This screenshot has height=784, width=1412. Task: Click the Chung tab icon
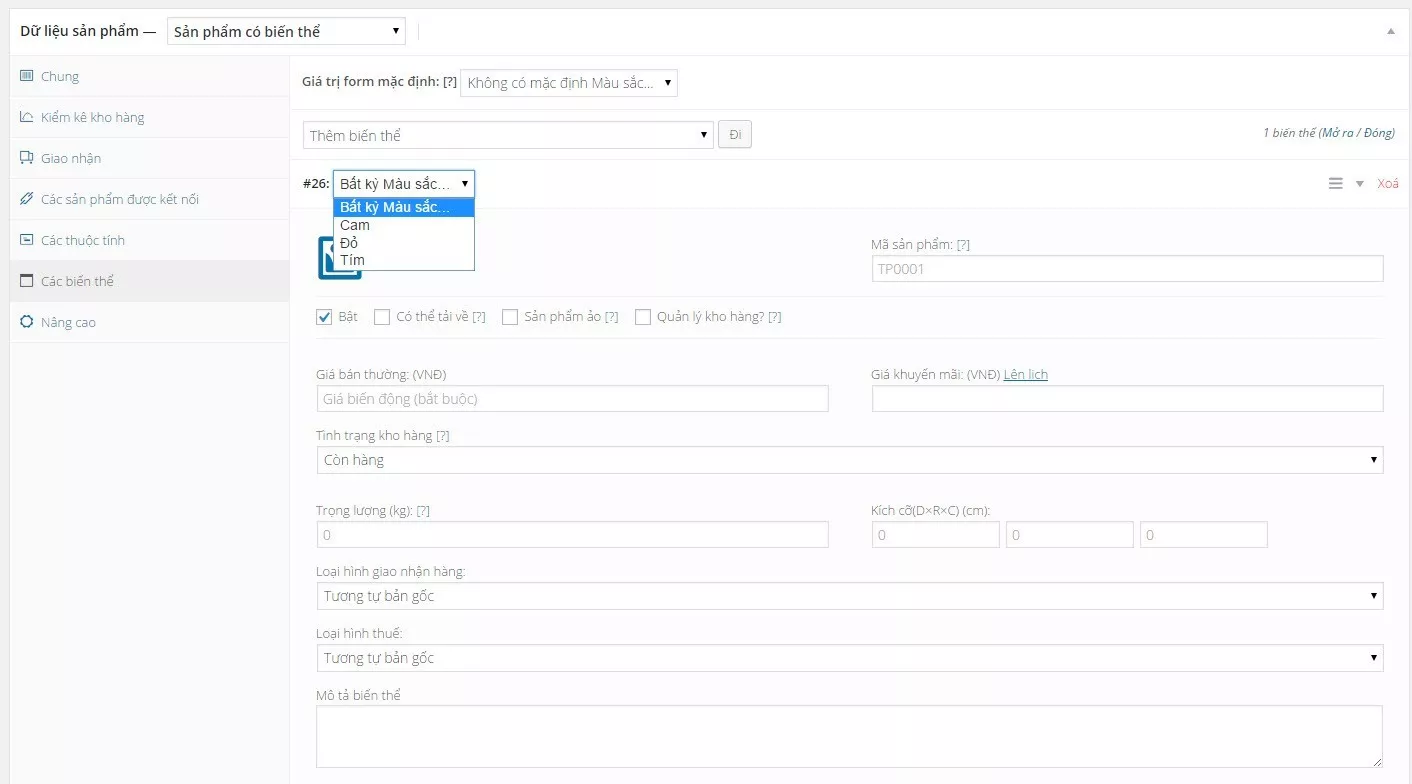click(27, 76)
